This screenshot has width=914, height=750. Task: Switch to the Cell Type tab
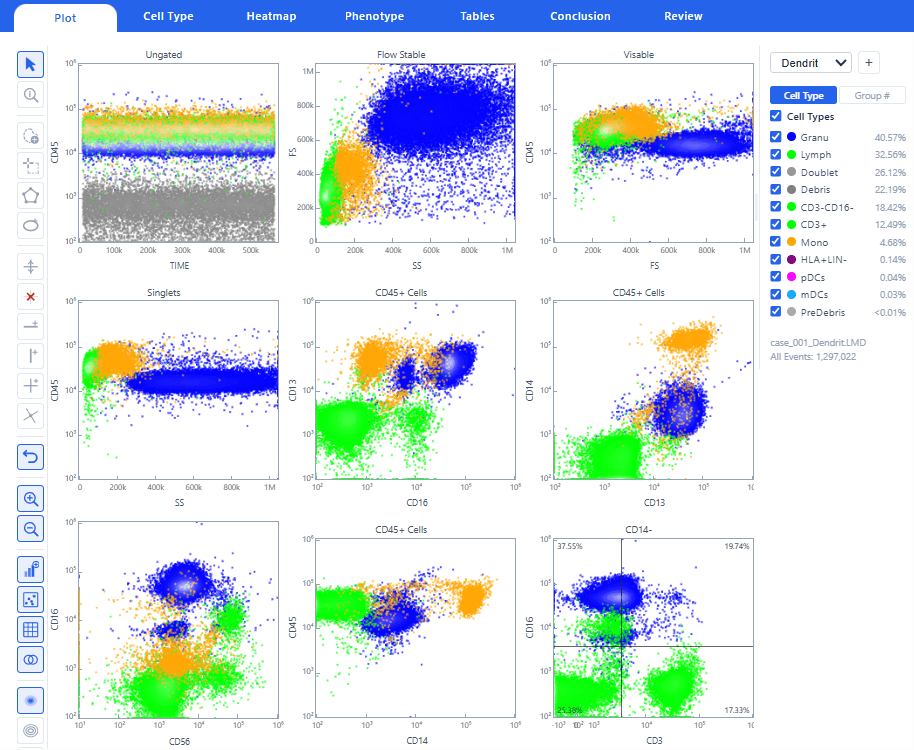168,16
